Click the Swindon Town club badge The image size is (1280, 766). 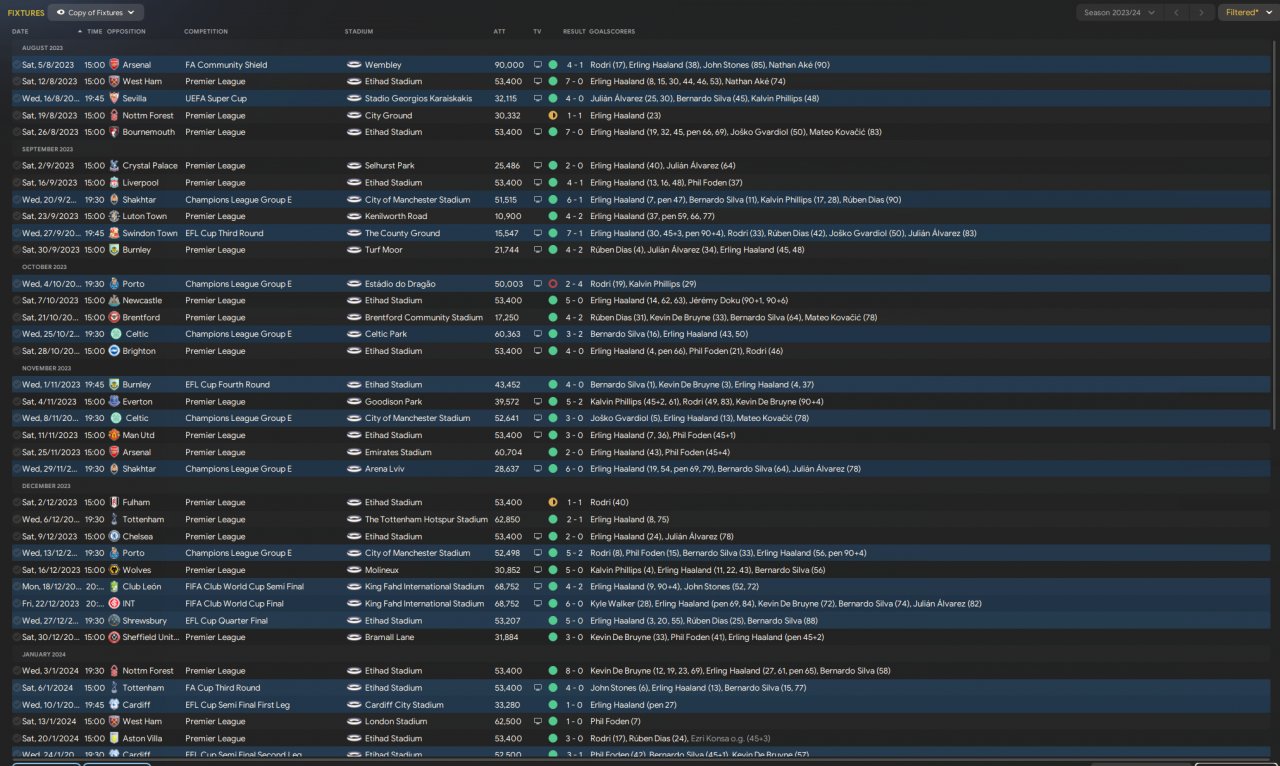click(114, 233)
